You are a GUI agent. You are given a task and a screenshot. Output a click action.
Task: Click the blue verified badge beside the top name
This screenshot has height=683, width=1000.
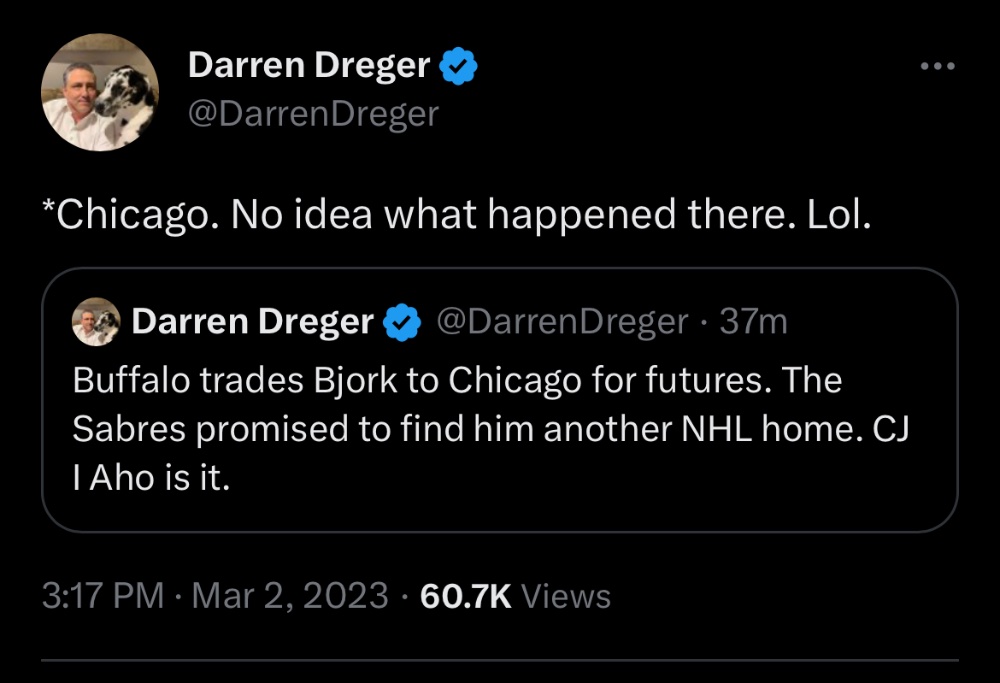click(x=459, y=67)
